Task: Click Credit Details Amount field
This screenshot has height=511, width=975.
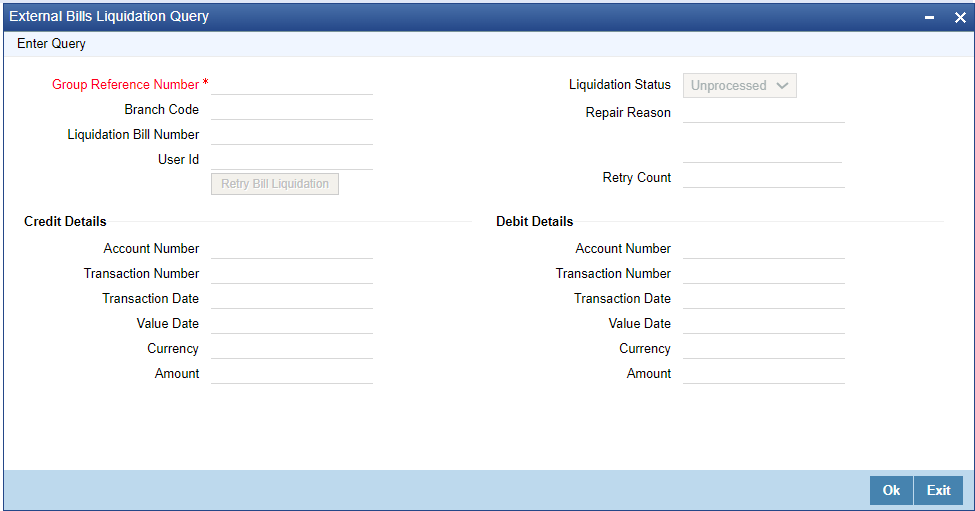Action: tap(292, 374)
